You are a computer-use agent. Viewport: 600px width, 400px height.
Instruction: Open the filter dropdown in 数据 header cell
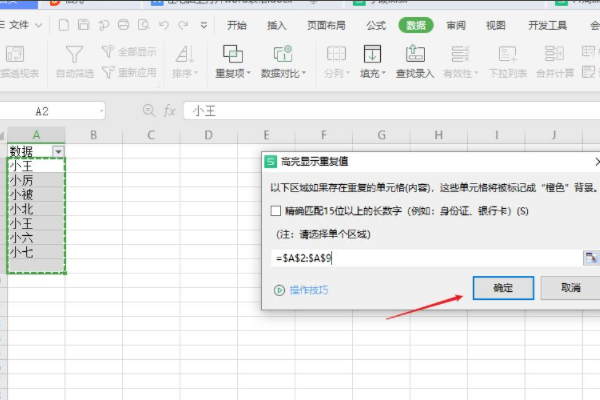point(58,152)
